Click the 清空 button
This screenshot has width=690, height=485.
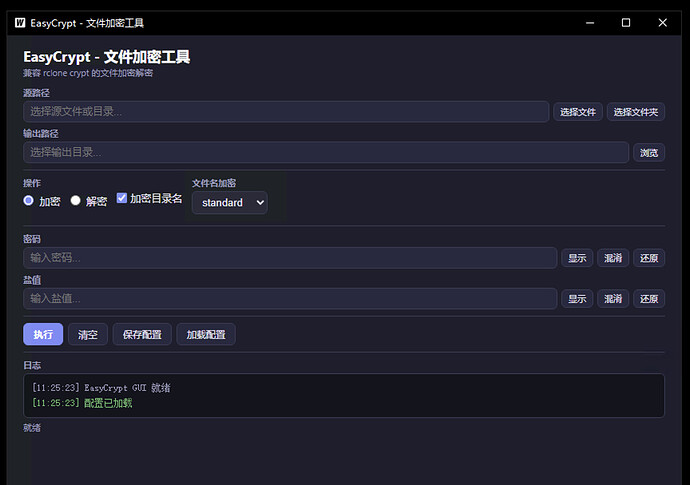88,334
